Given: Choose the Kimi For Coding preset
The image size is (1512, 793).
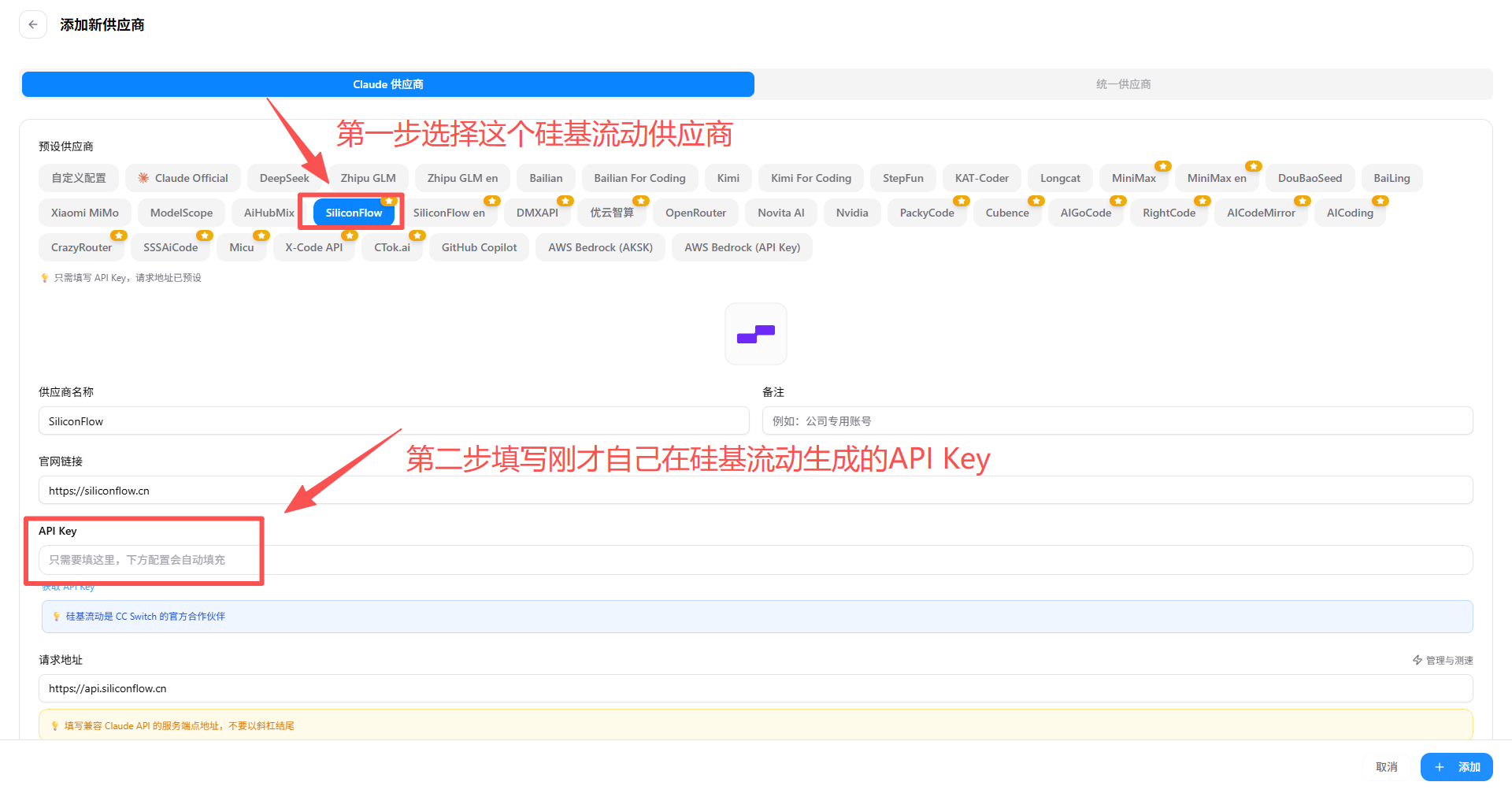Looking at the screenshot, I should pyautogui.click(x=811, y=178).
